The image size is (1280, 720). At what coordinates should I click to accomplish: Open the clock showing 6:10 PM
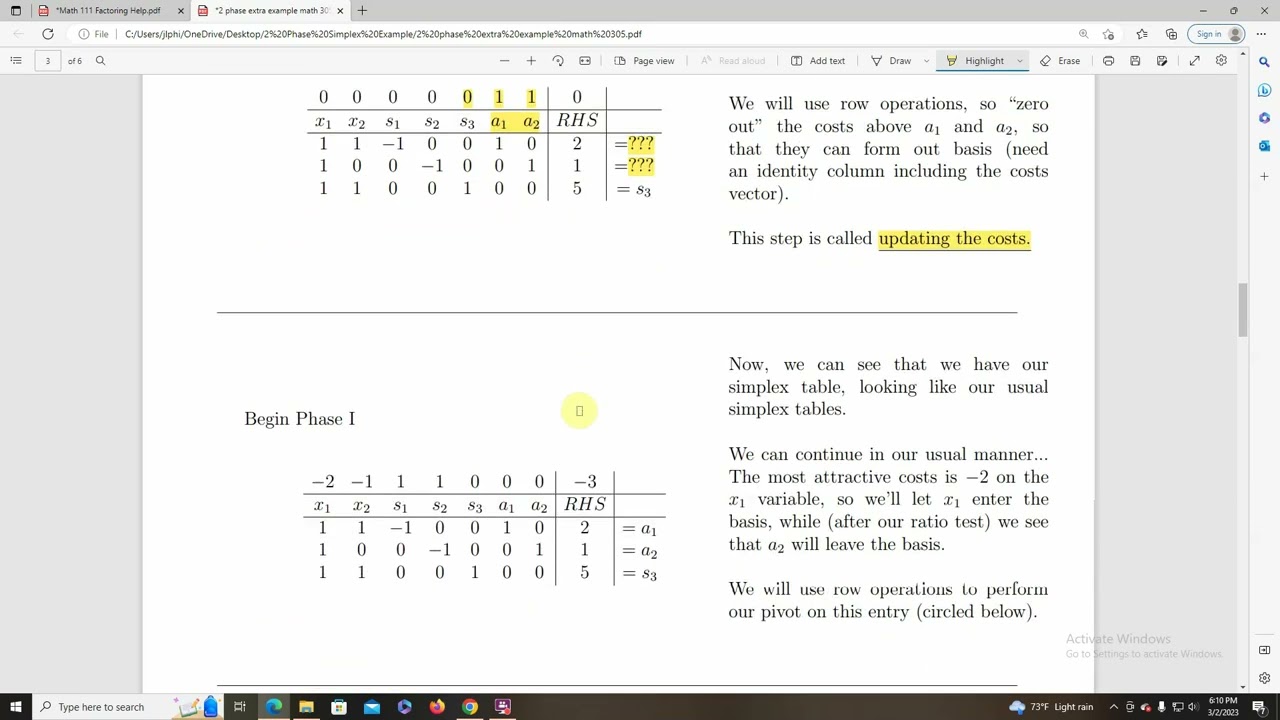point(1223,707)
